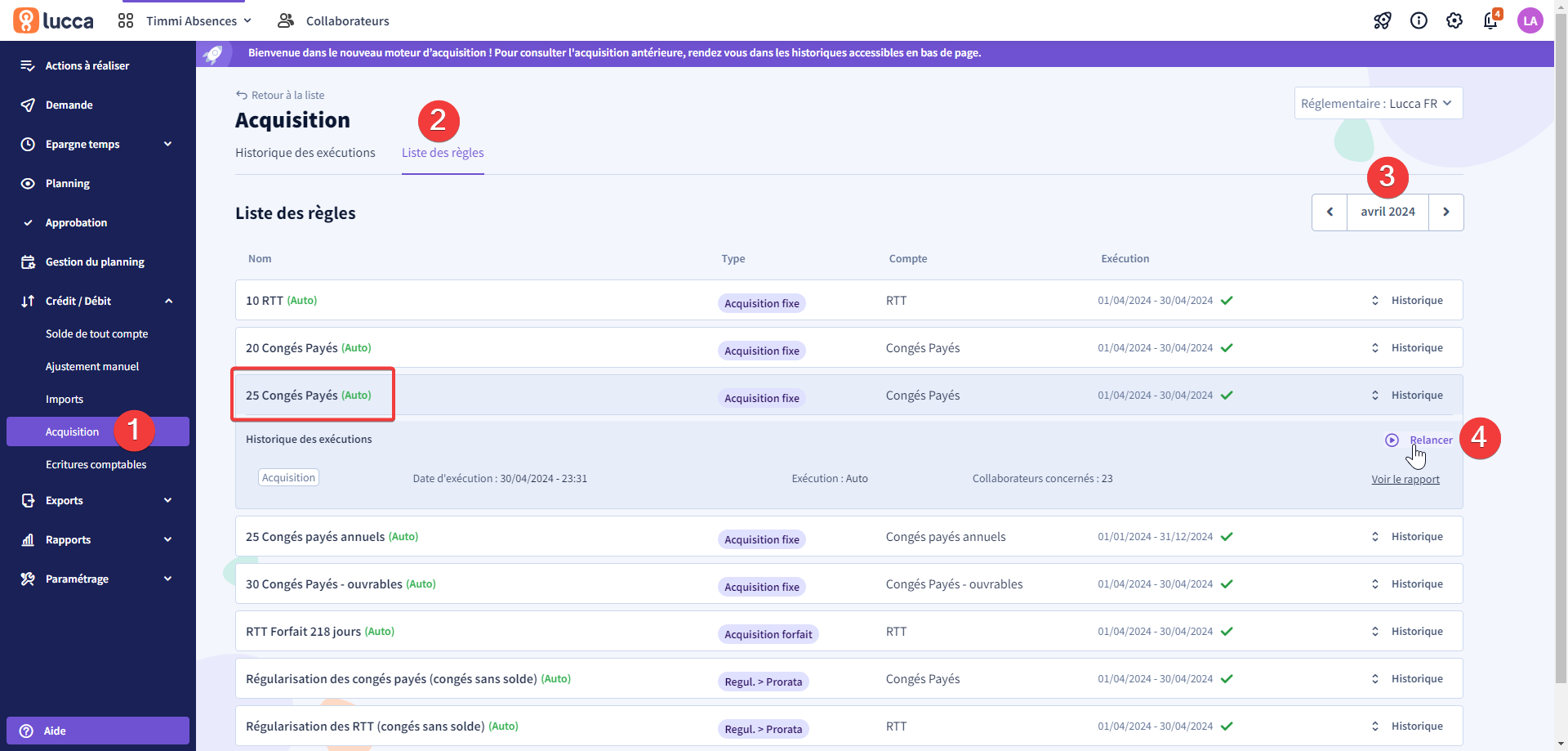Click Acquisition forfait type badge
Viewport: 1568px width, 751px height.
768,634
